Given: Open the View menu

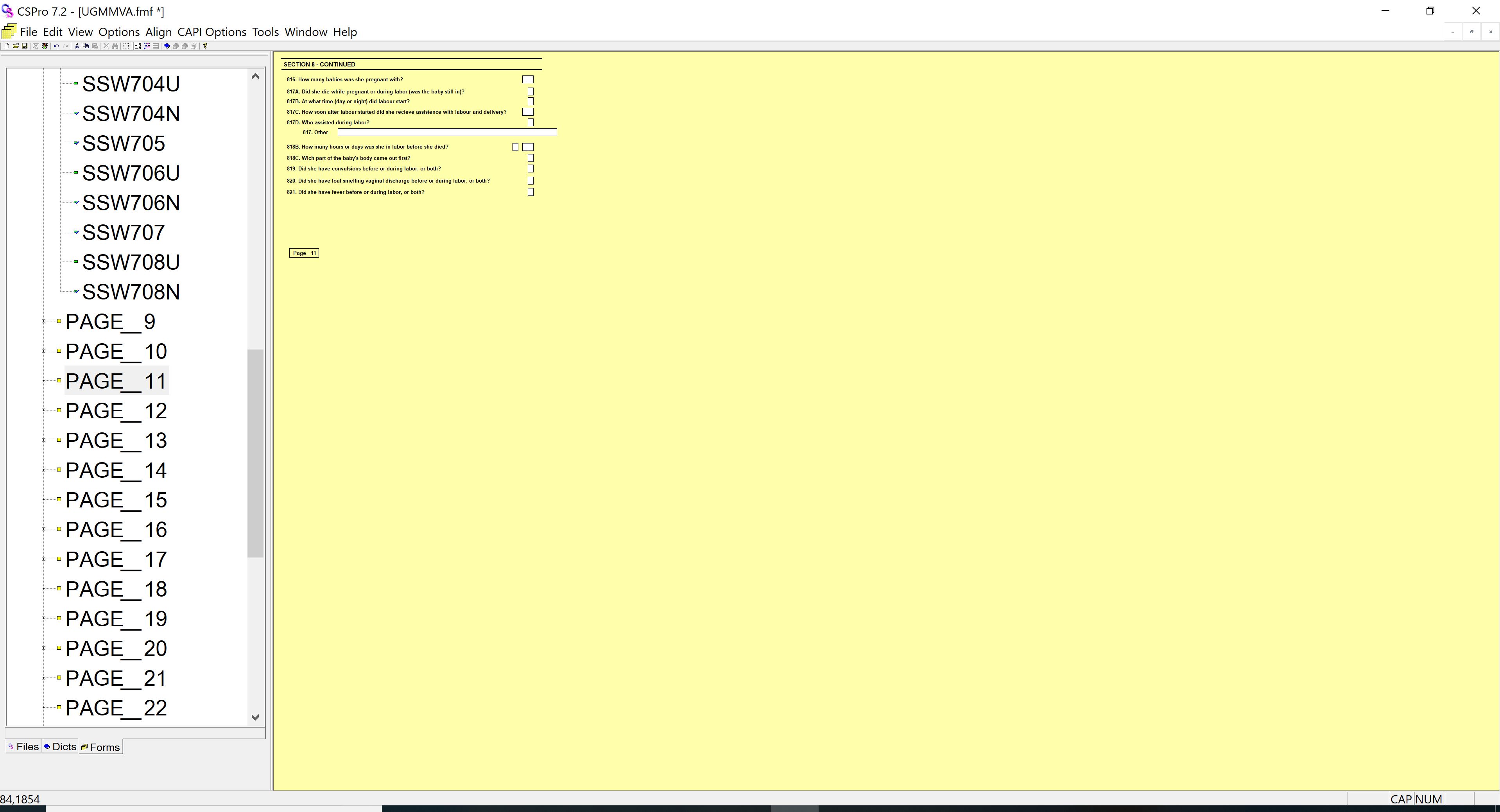Looking at the screenshot, I should (81, 32).
